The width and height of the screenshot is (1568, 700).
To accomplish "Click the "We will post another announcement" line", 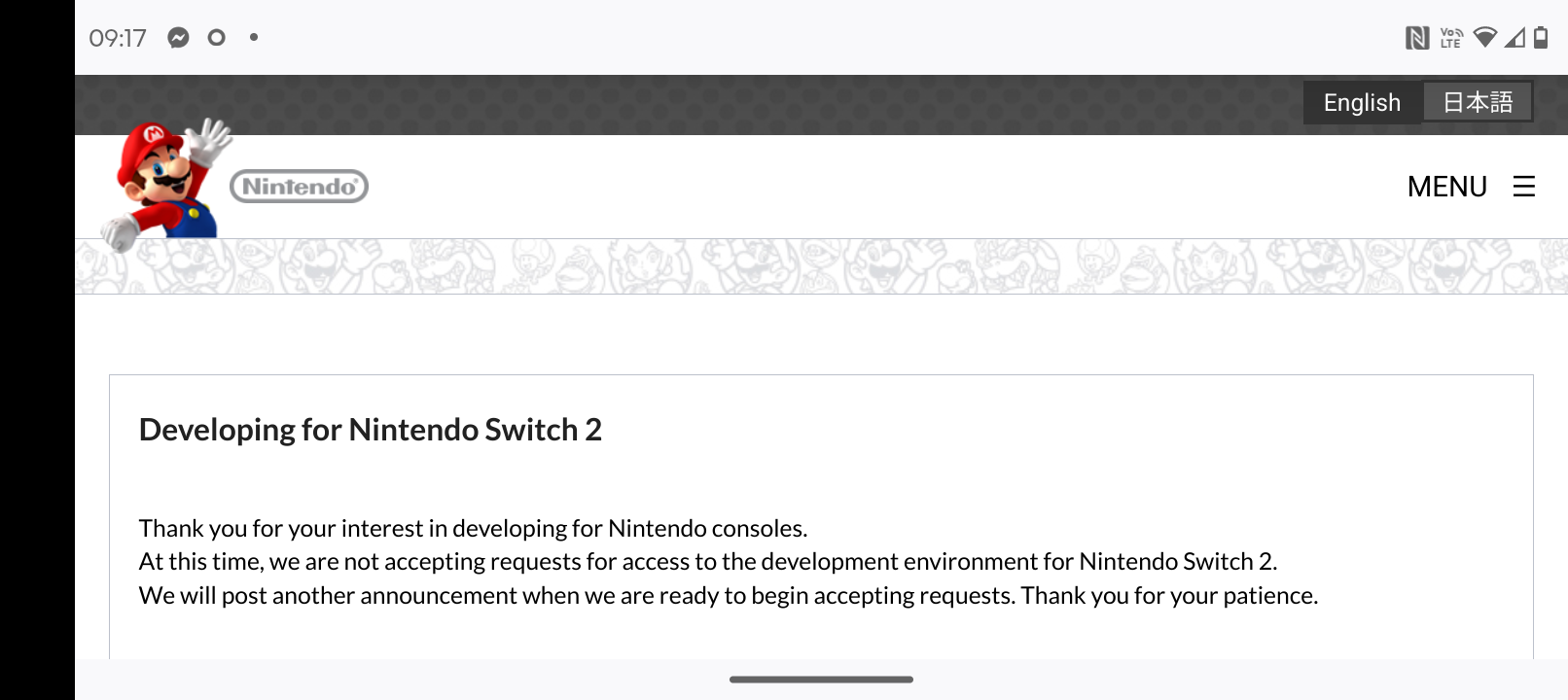I will pos(728,595).
